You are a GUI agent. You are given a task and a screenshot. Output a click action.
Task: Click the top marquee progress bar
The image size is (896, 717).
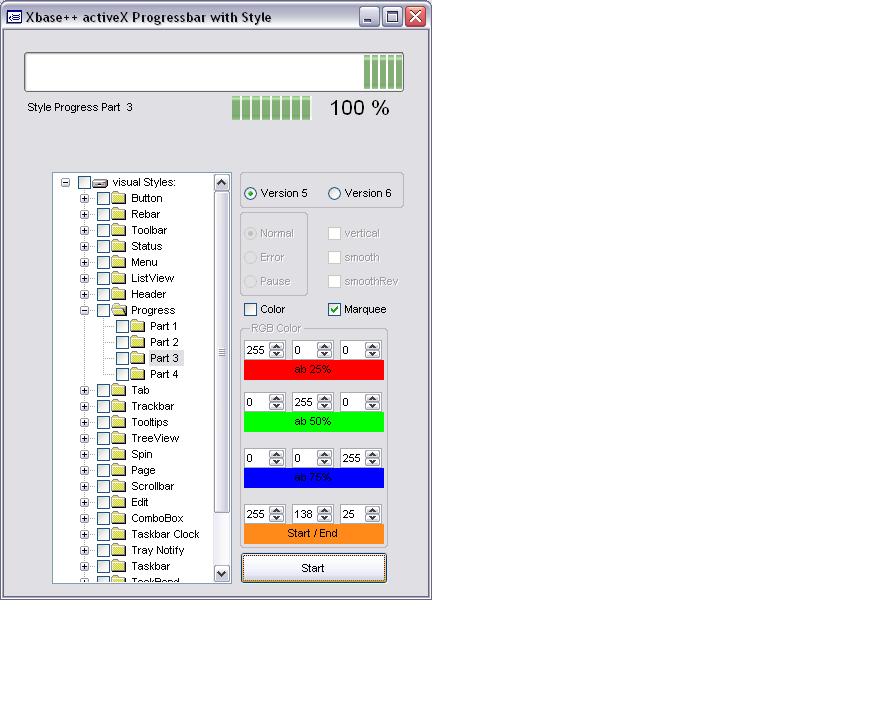(x=214, y=72)
